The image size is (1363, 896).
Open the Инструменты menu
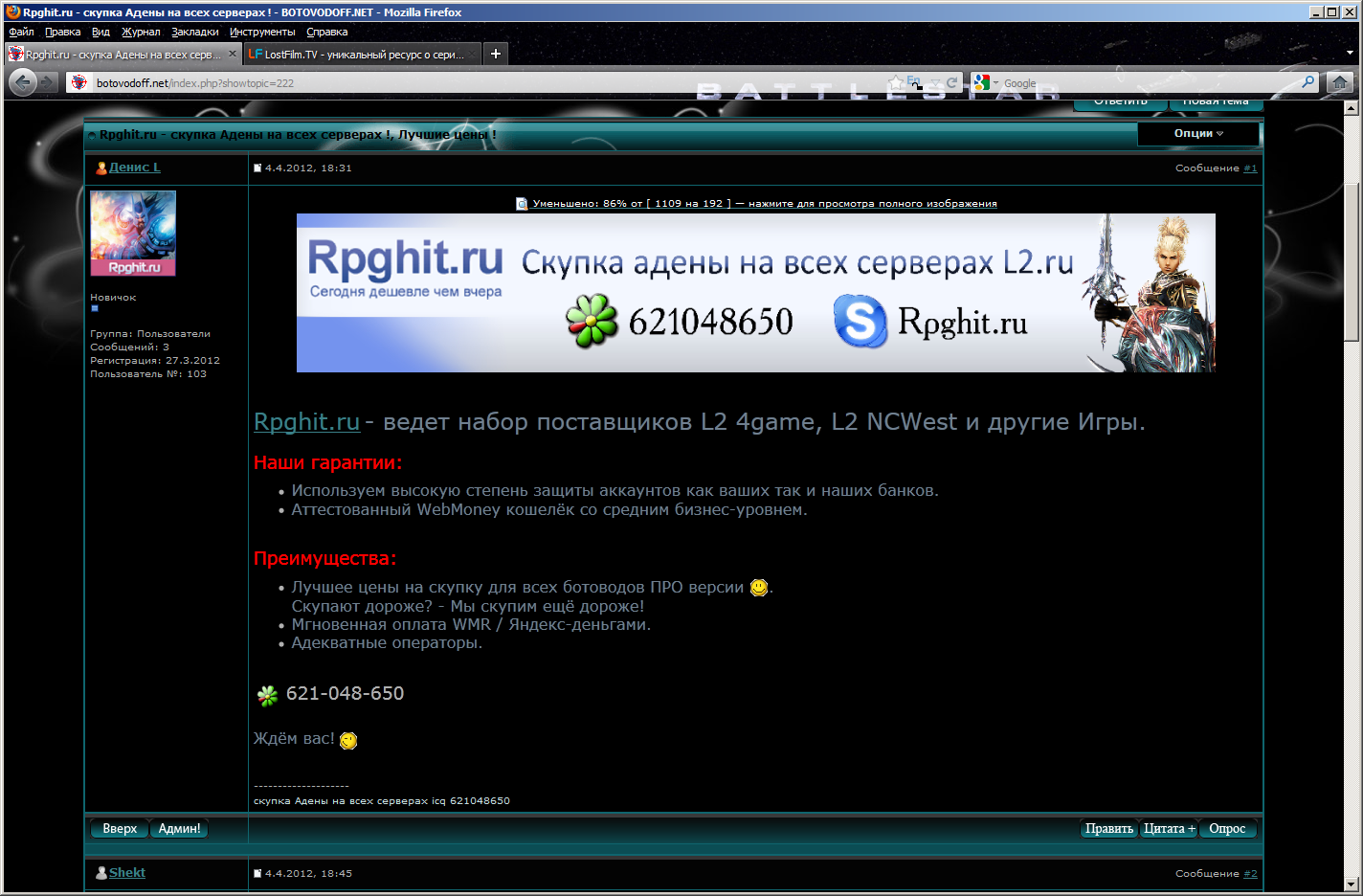(262, 32)
